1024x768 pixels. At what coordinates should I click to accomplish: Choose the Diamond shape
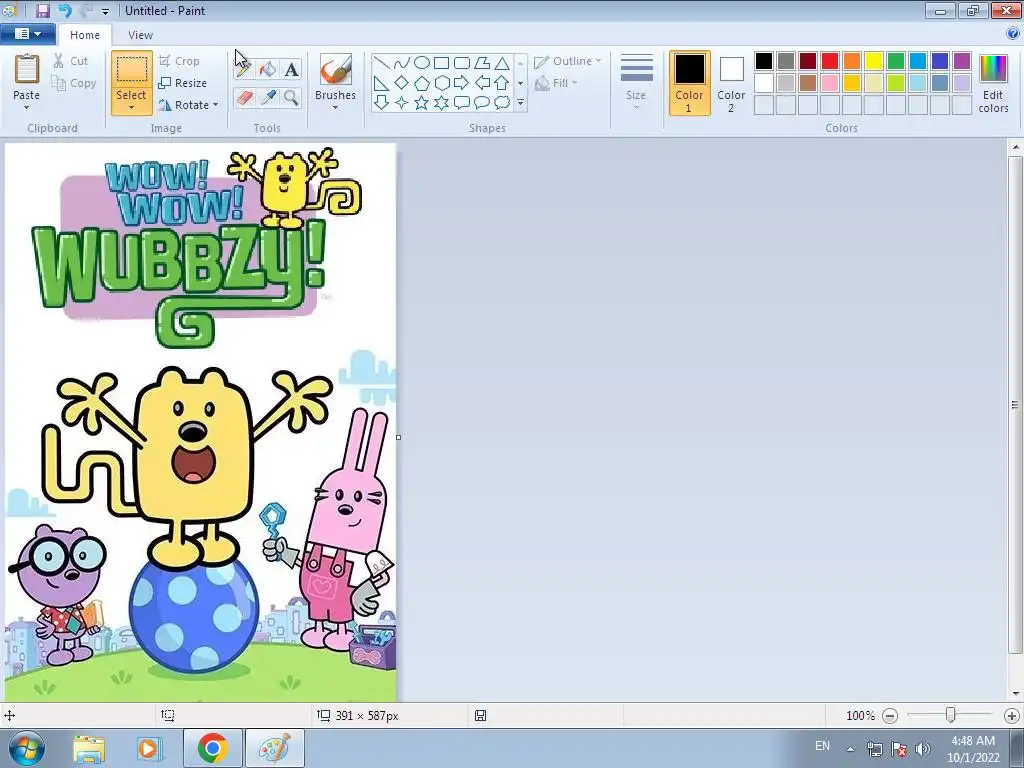(x=402, y=83)
